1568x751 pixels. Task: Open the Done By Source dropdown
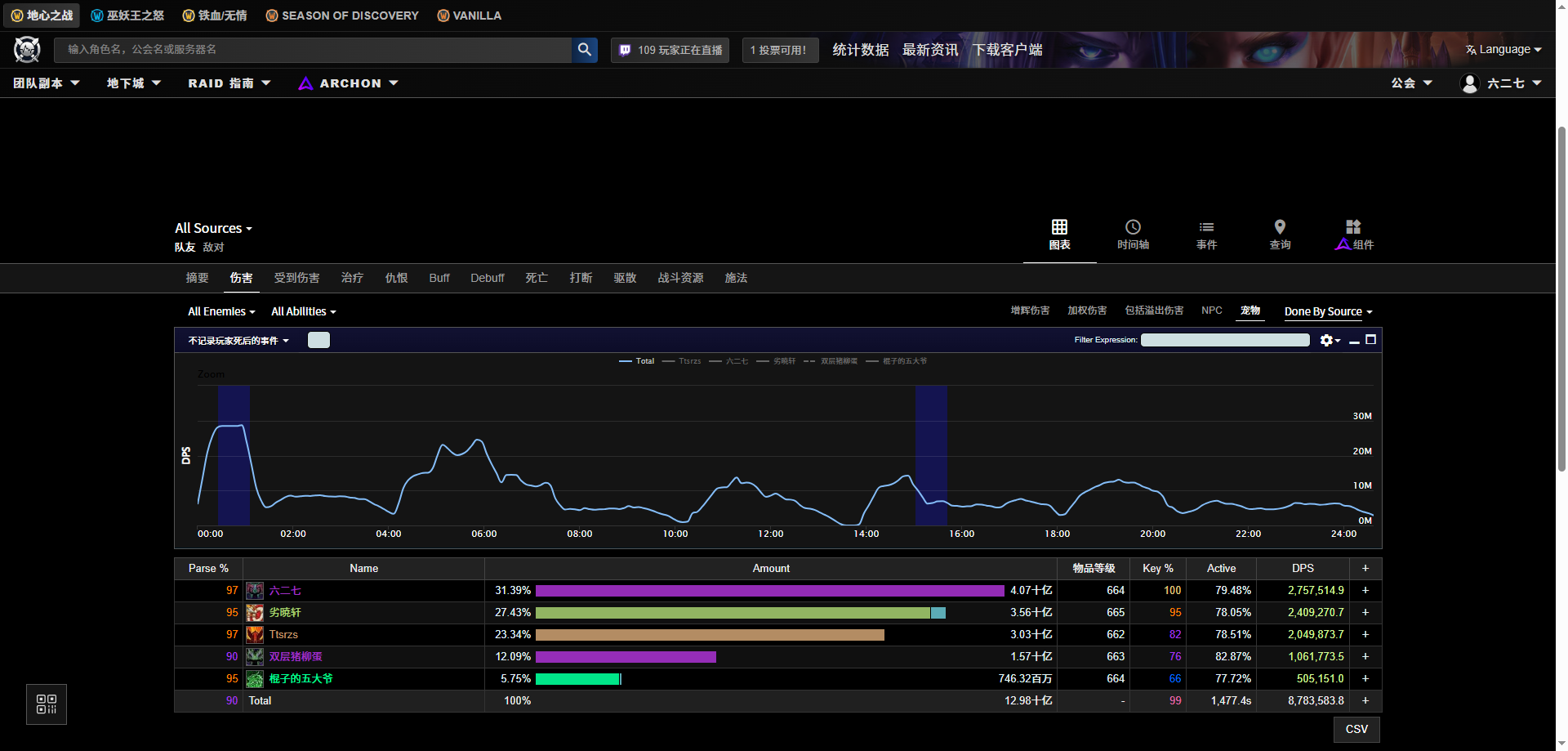1328,311
